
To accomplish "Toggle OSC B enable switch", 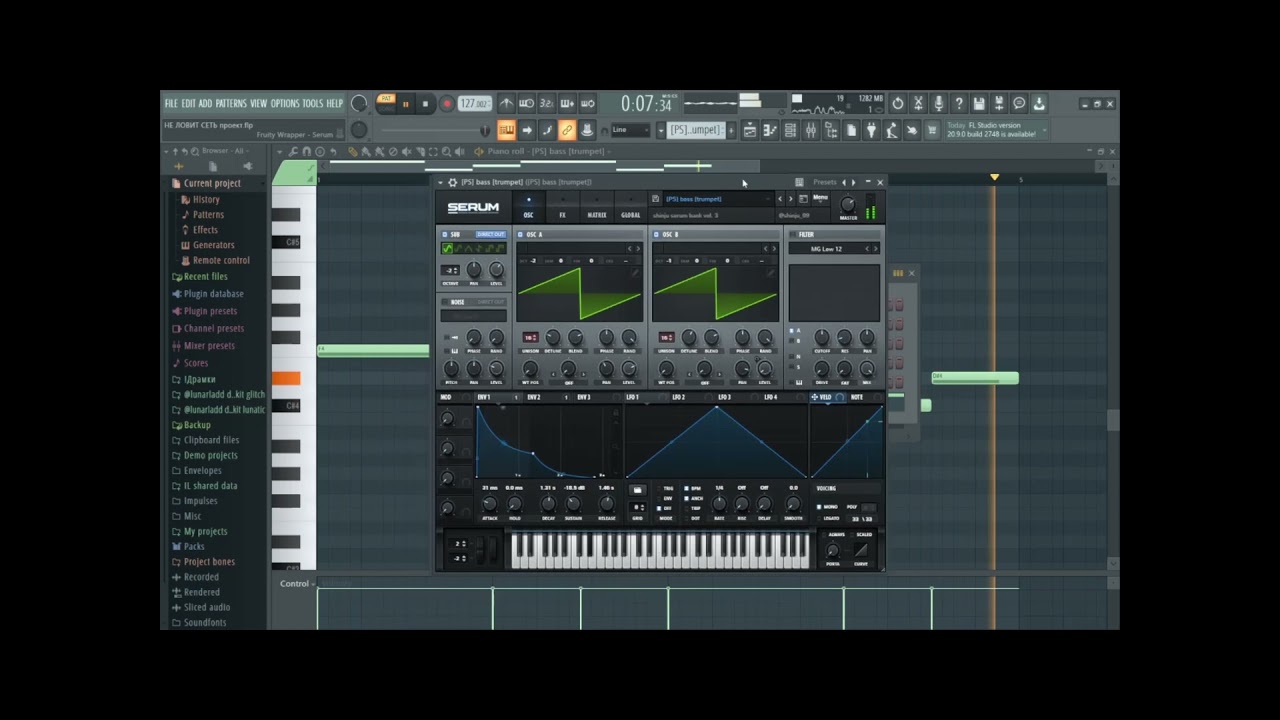I will point(656,235).
